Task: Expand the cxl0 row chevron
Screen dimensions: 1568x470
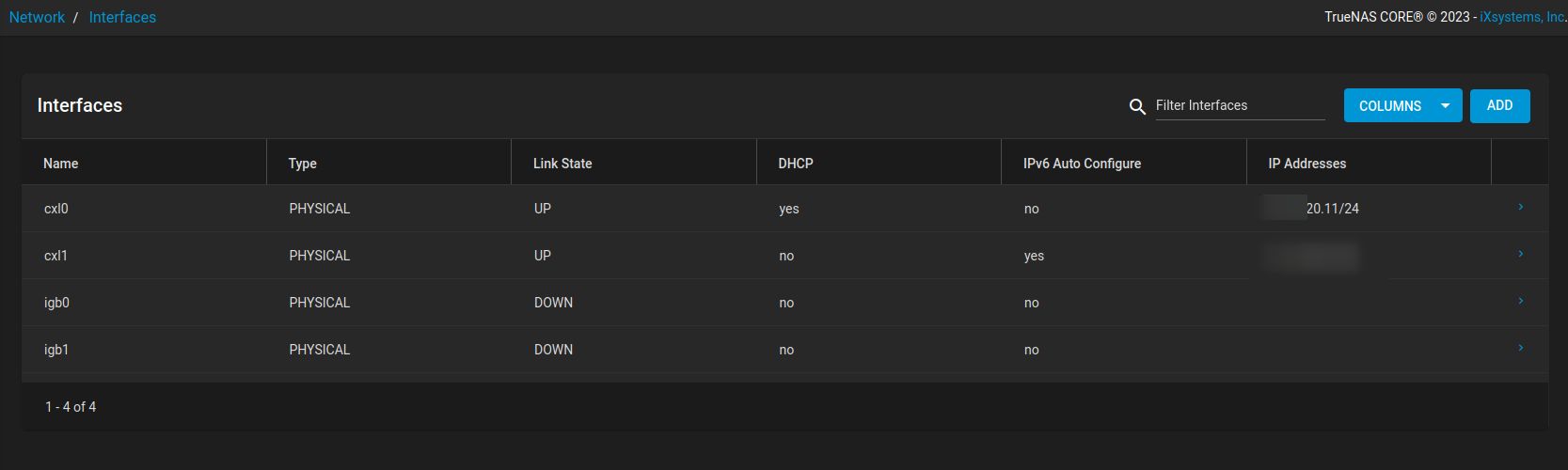Action: 1520,207
